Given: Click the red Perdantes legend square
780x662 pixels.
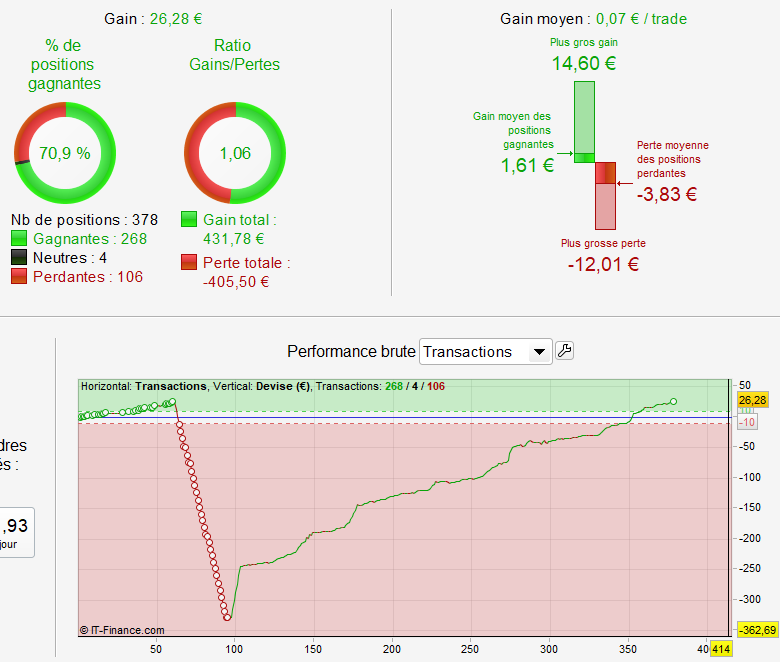Looking at the screenshot, I should 19,276.
